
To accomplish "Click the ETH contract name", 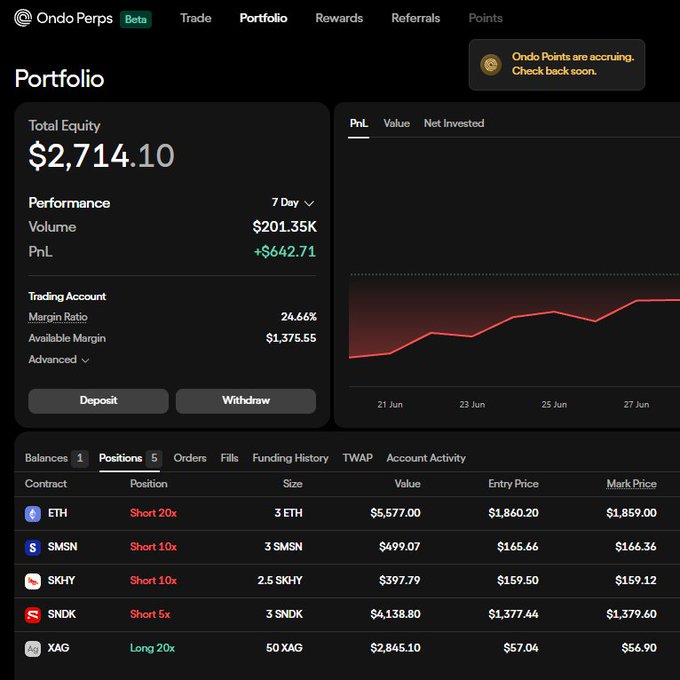I will click(x=58, y=513).
